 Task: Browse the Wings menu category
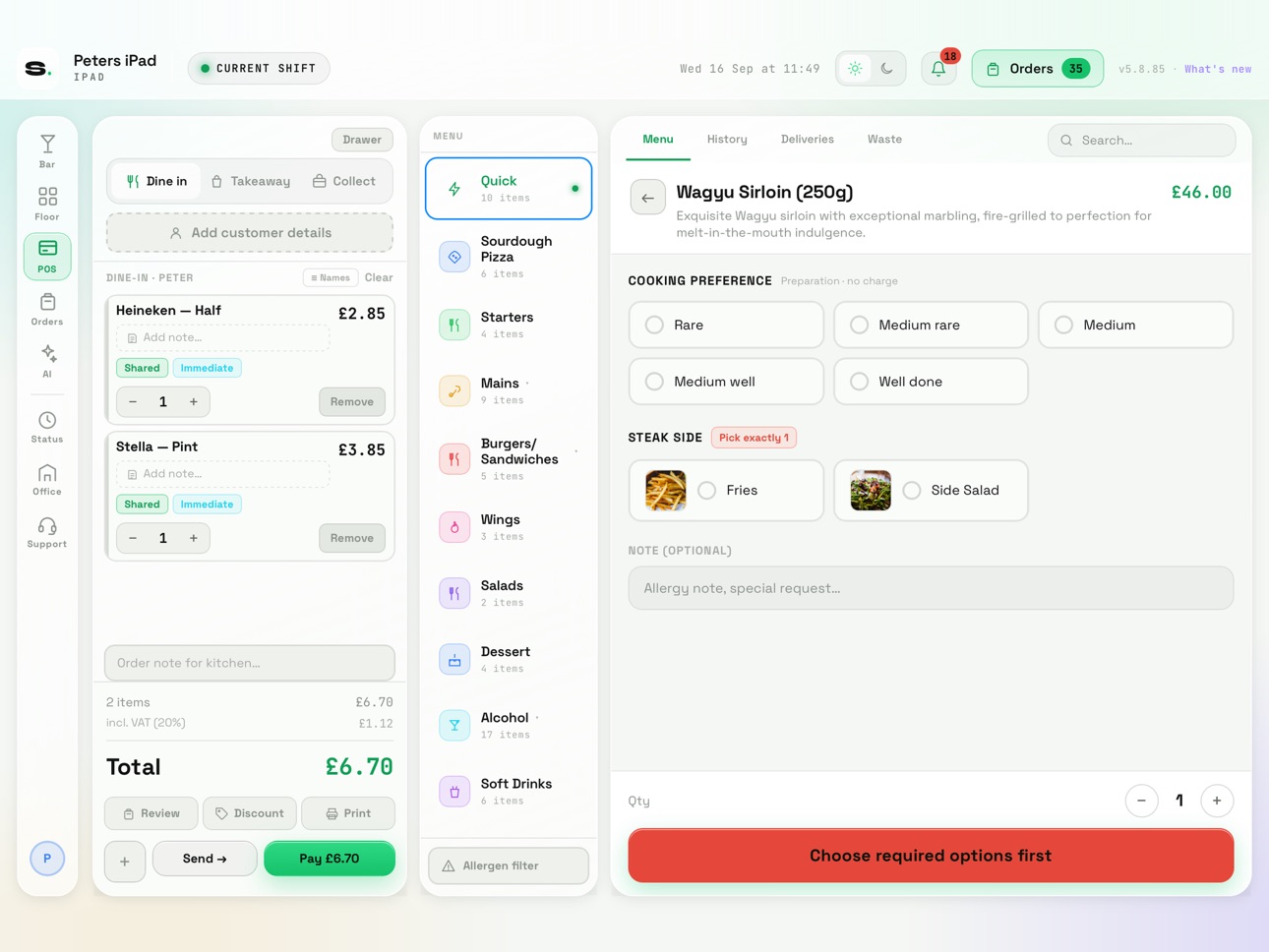click(509, 527)
